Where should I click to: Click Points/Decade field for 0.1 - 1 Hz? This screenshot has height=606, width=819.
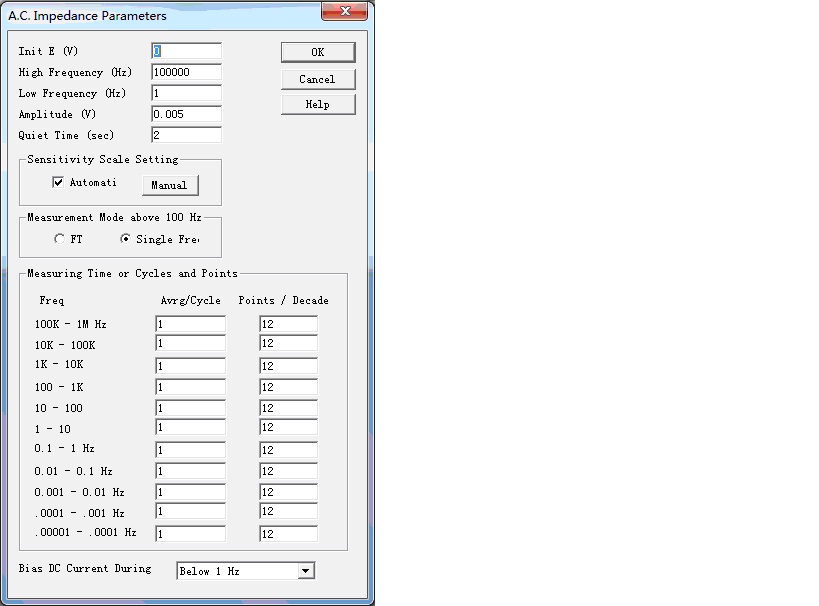288,450
